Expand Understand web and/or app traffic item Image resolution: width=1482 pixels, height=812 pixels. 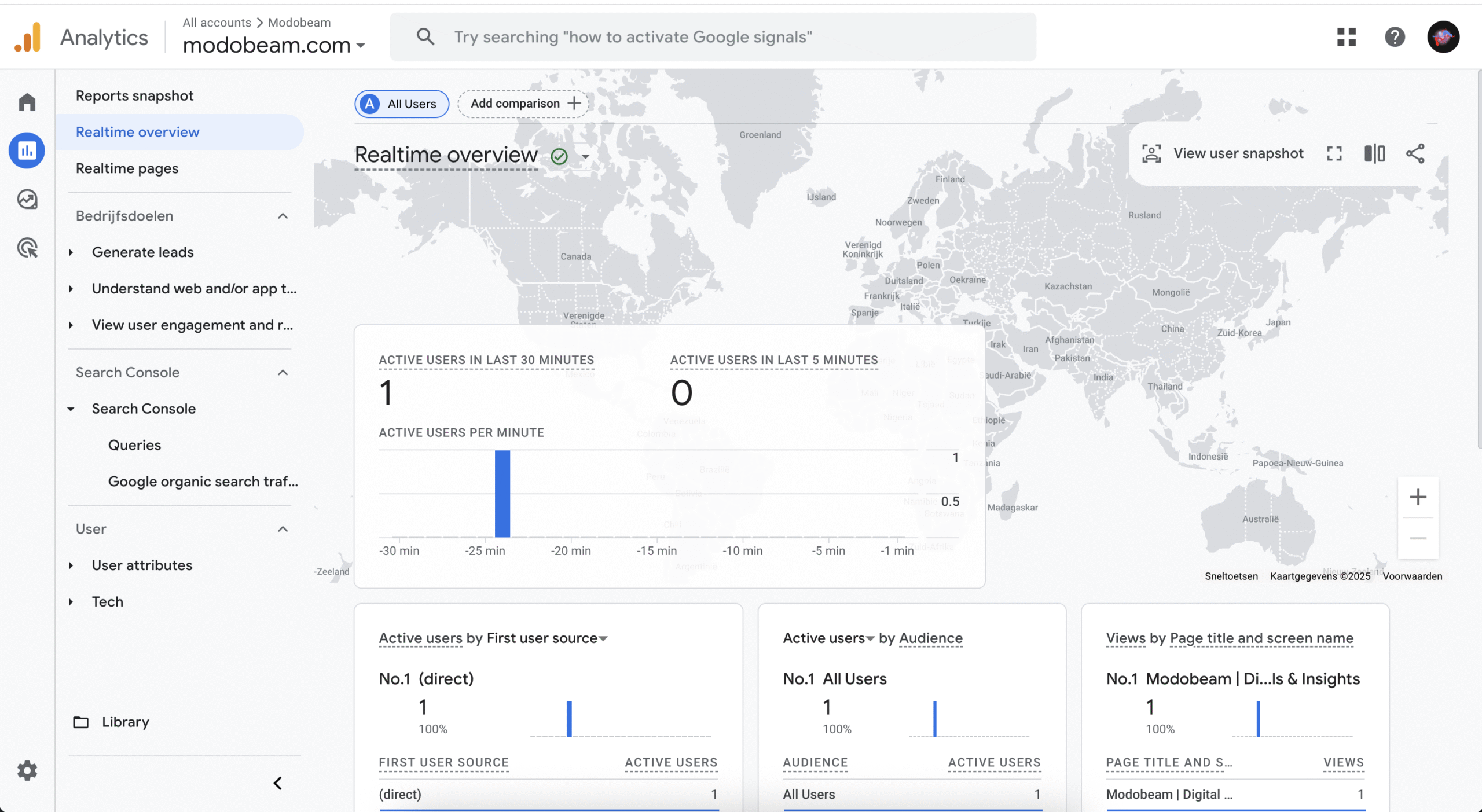71,289
